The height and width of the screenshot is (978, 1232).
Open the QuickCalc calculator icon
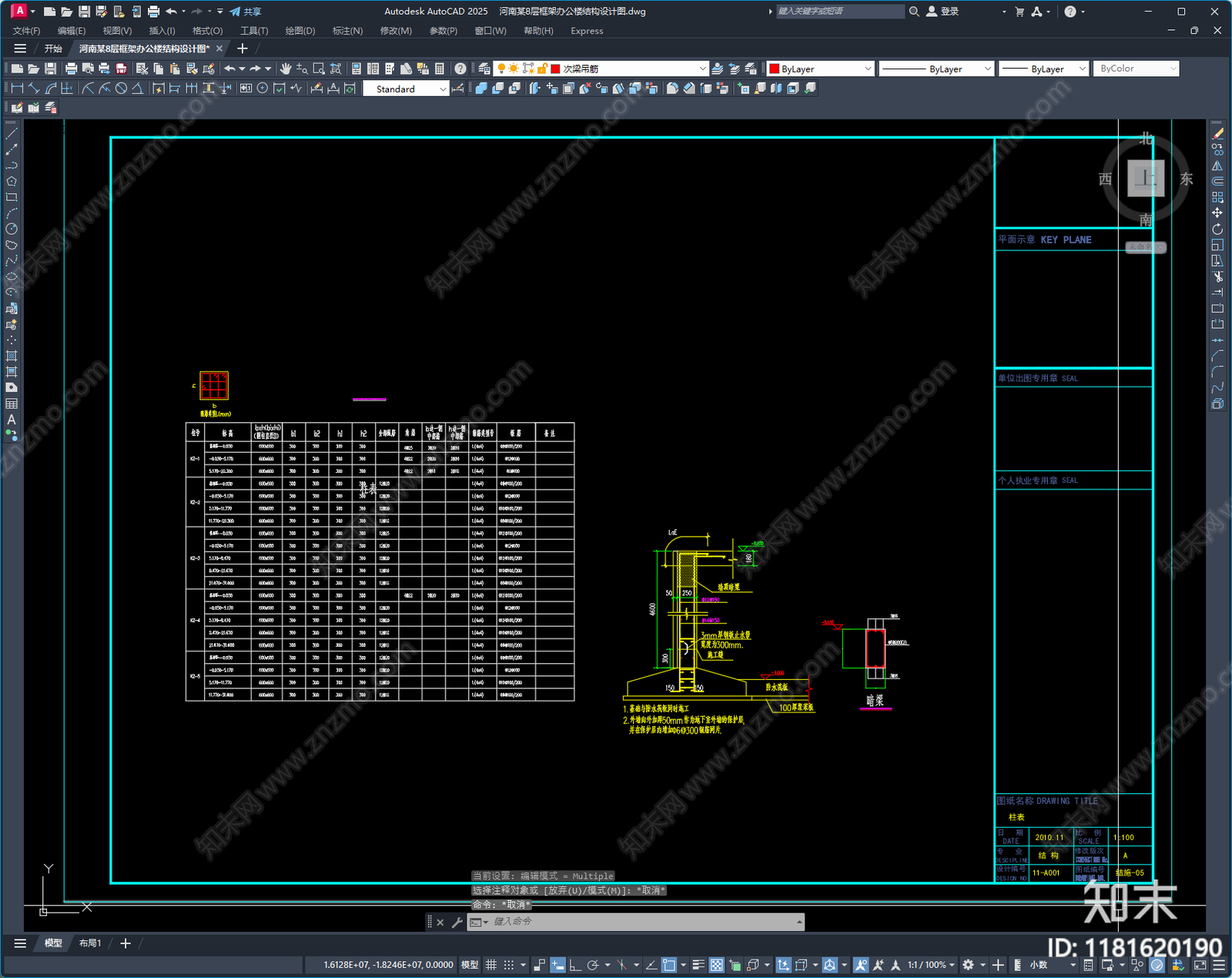pos(440,69)
